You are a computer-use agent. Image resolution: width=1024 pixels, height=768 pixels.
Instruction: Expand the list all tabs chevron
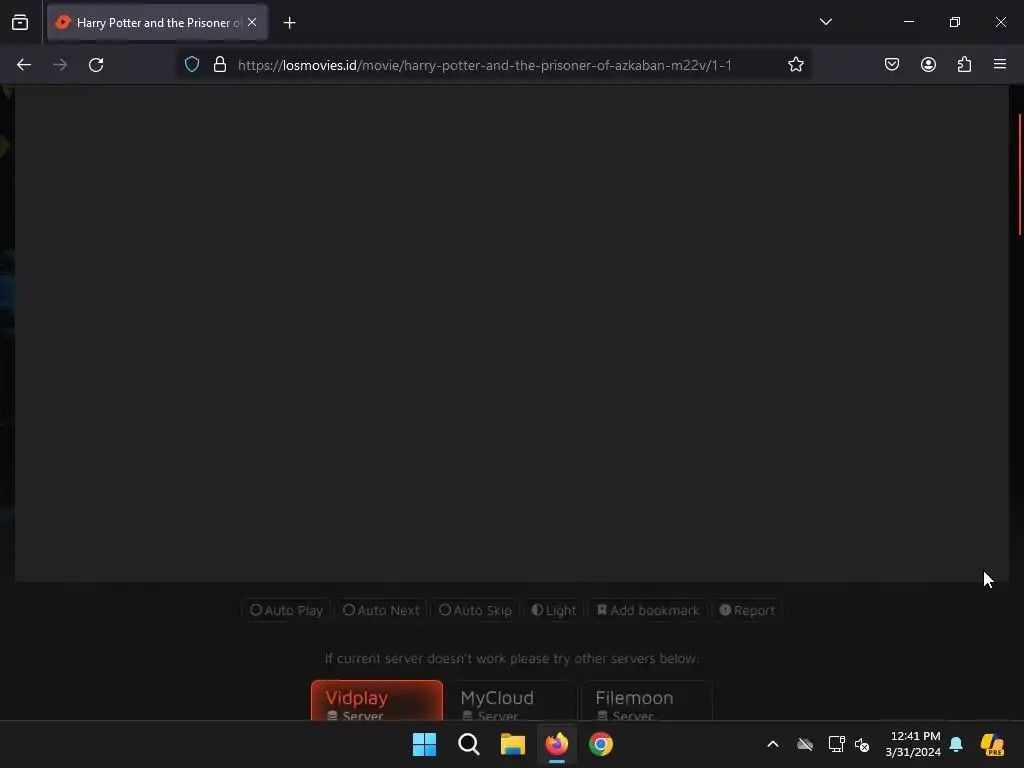click(x=825, y=22)
